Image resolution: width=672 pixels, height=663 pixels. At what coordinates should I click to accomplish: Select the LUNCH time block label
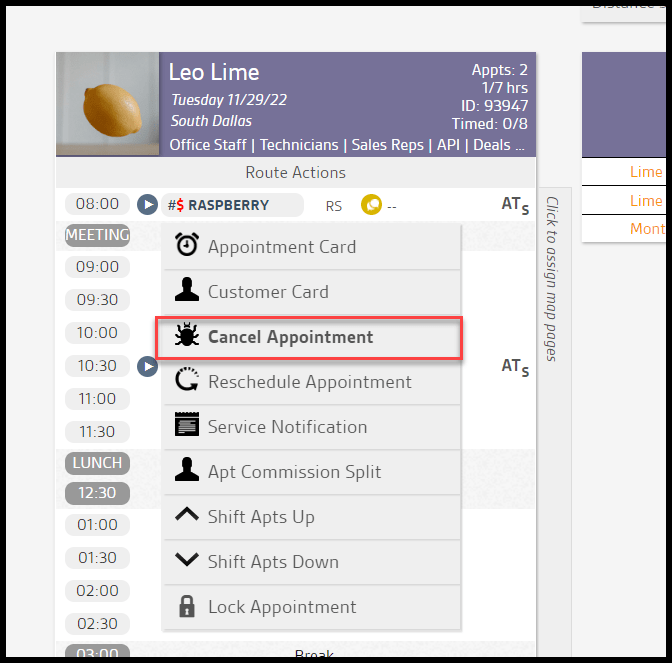click(x=97, y=463)
